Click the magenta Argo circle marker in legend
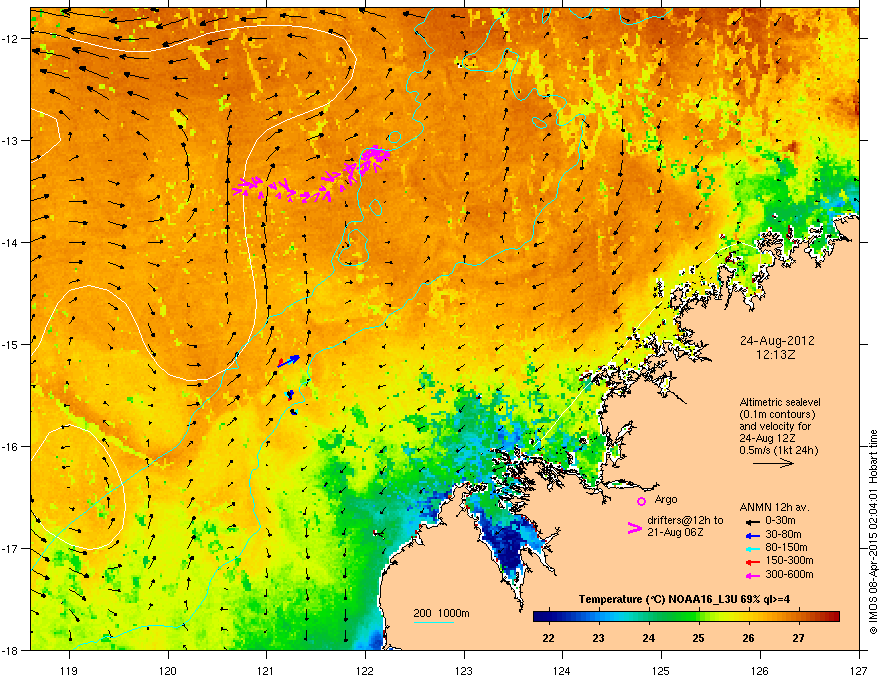Image resolution: width=880 pixels, height=680 pixels. click(x=641, y=501)
